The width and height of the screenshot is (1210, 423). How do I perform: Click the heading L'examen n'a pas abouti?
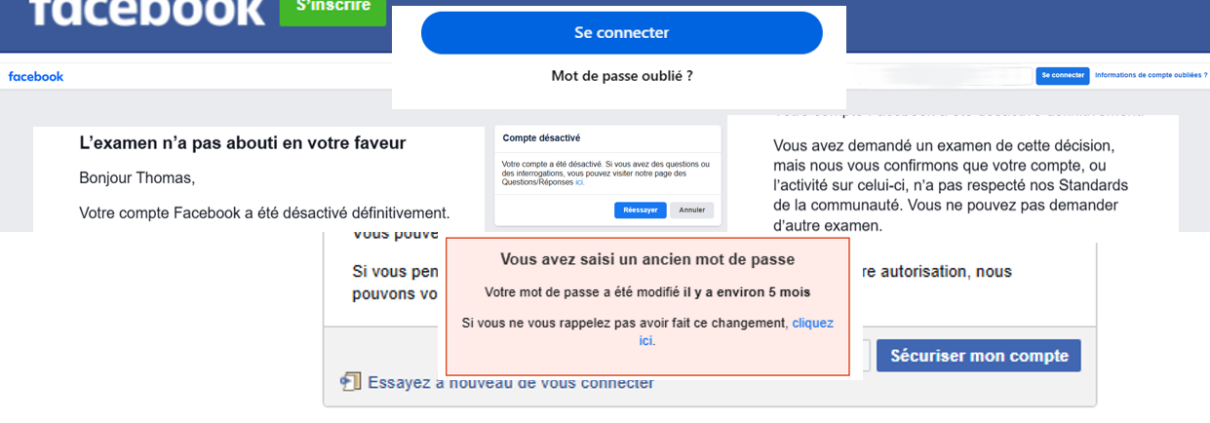coord(243,143)
